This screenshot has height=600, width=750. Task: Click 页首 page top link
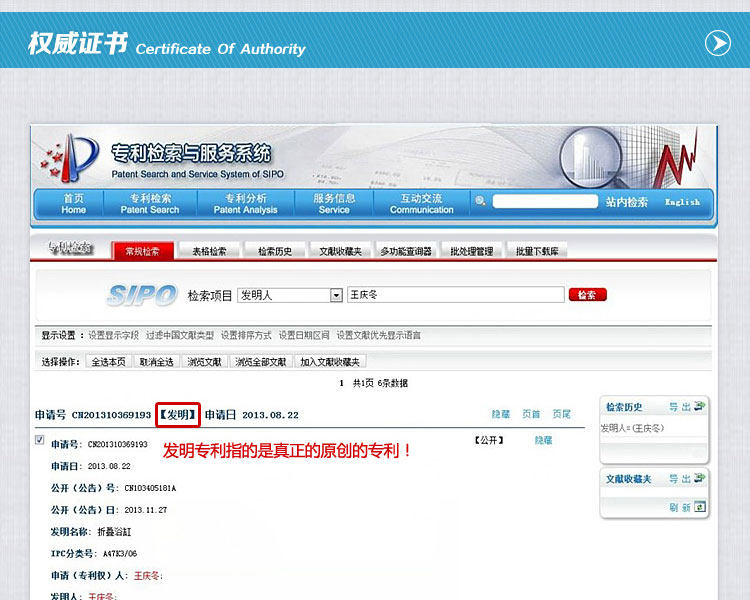pyautogui.click(x=531, y=414)
